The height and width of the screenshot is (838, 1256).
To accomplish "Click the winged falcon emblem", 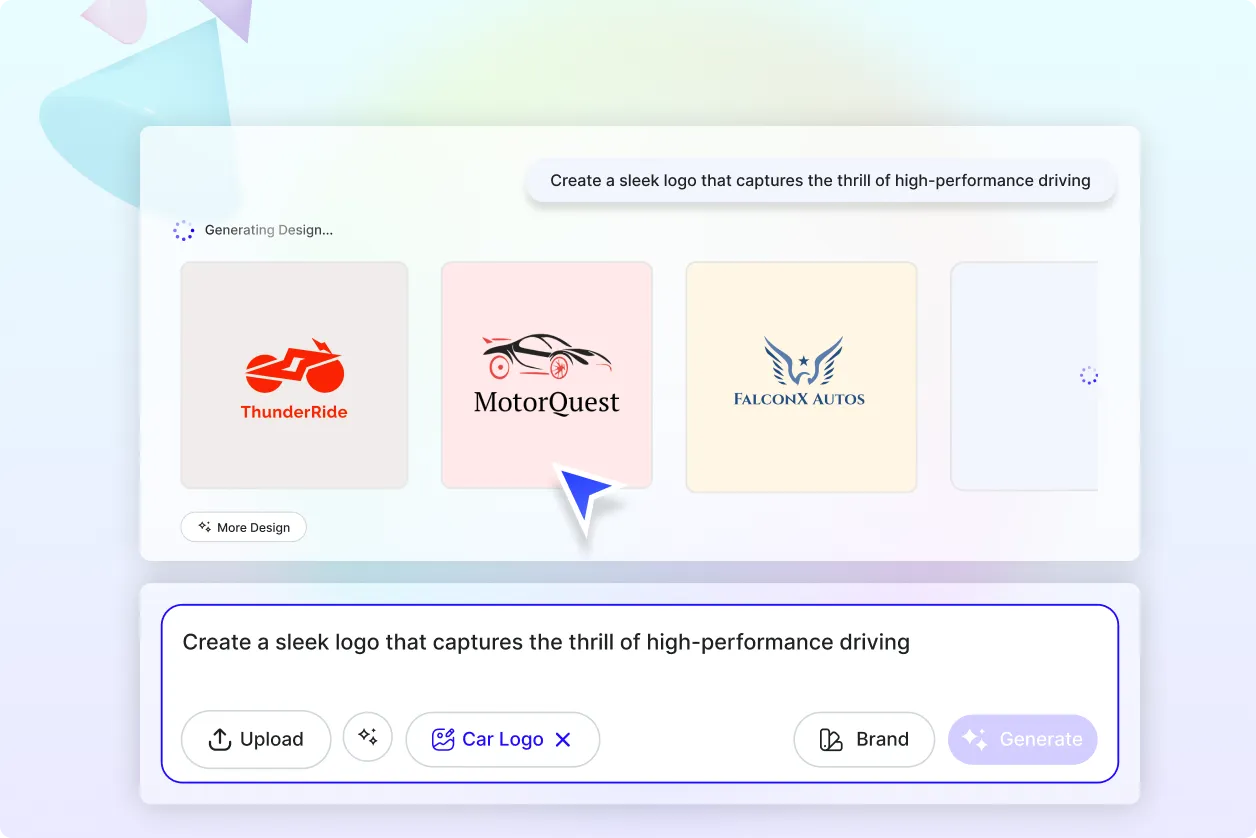I will (x=803, y=362).
